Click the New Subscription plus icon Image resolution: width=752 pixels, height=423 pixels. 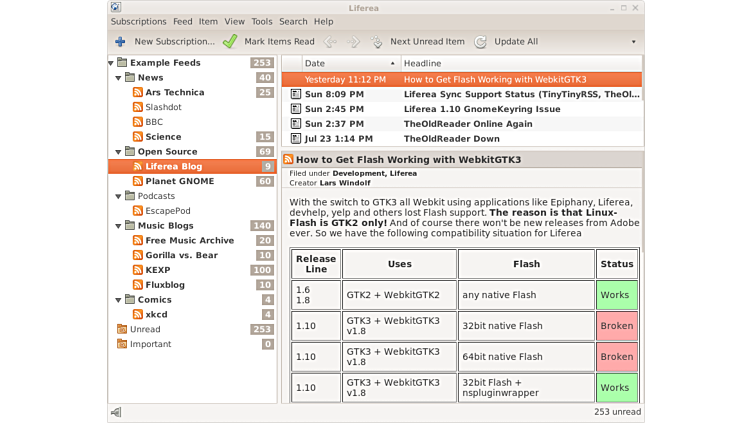tap(120, 42)
